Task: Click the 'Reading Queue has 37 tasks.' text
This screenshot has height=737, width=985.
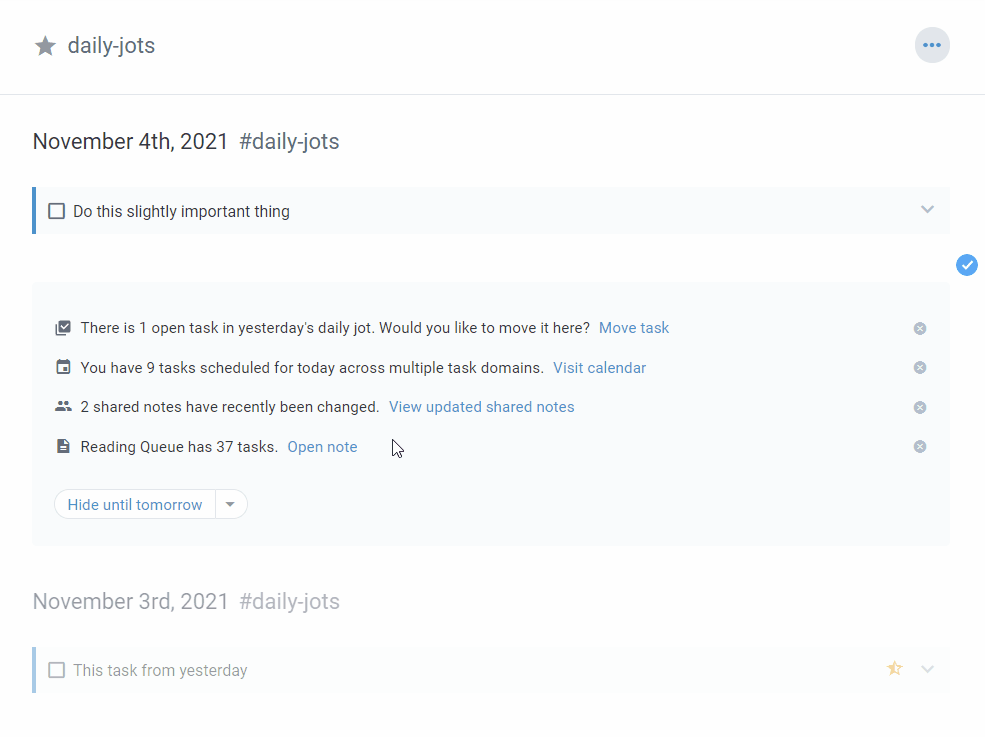Action: click(x=179, y=447)
